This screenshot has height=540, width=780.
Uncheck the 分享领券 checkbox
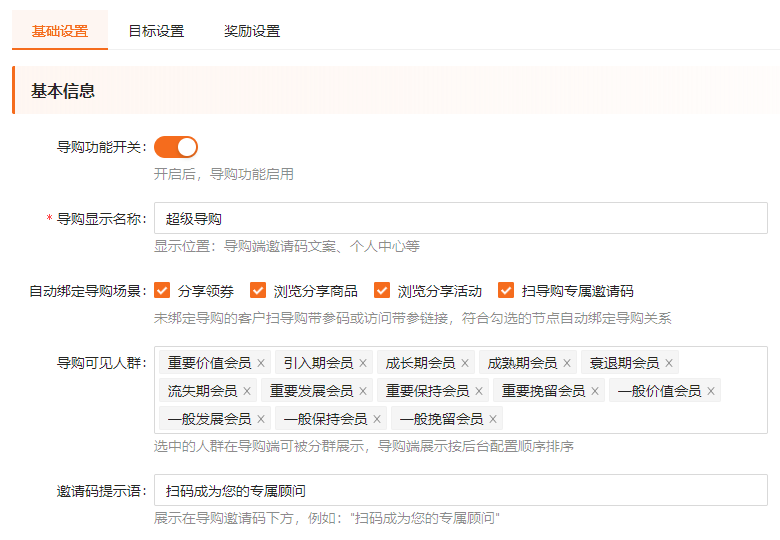click(162, 291)
